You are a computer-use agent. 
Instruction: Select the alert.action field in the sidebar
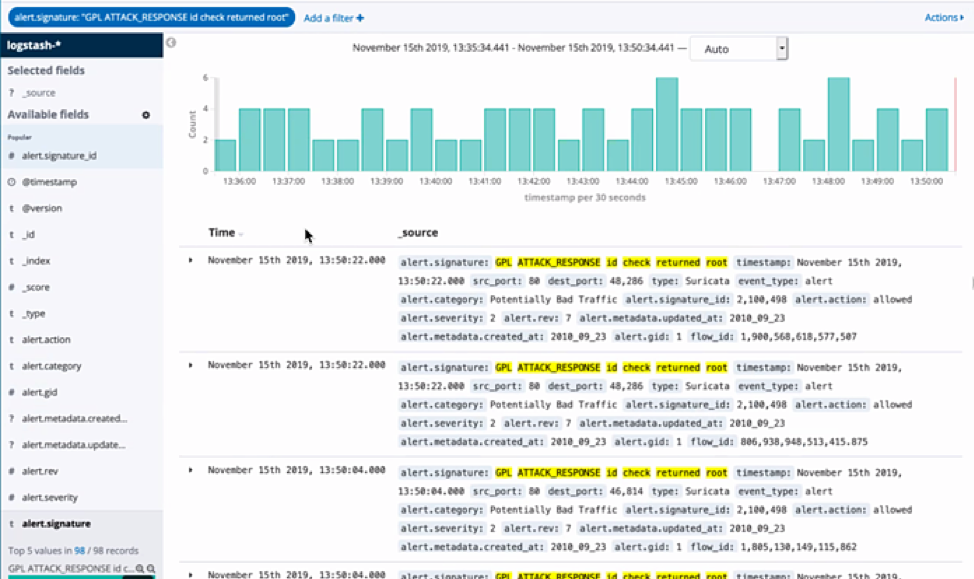click(82, 340)
